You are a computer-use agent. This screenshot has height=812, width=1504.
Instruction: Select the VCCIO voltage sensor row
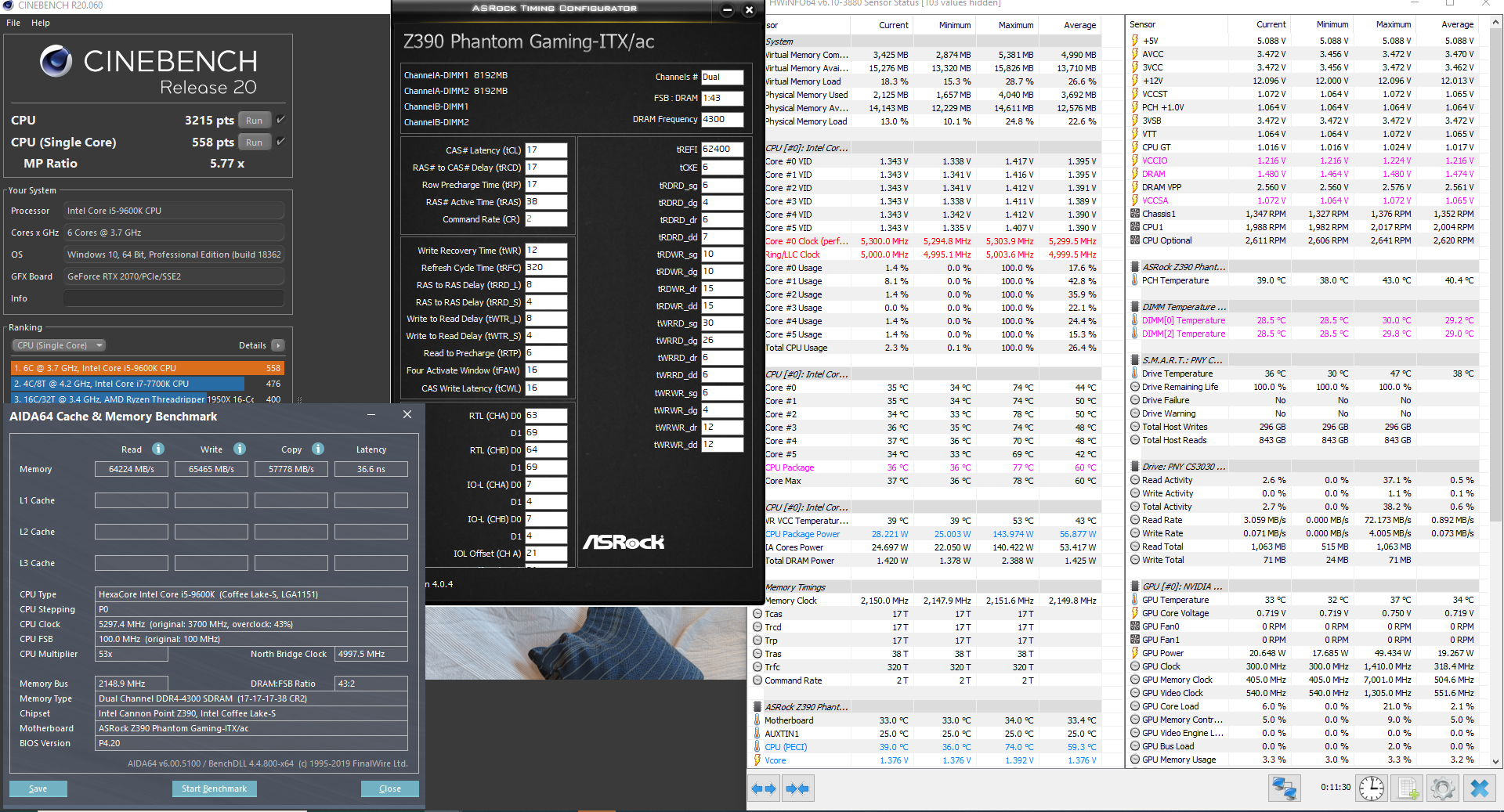(x=1304, y=161)
